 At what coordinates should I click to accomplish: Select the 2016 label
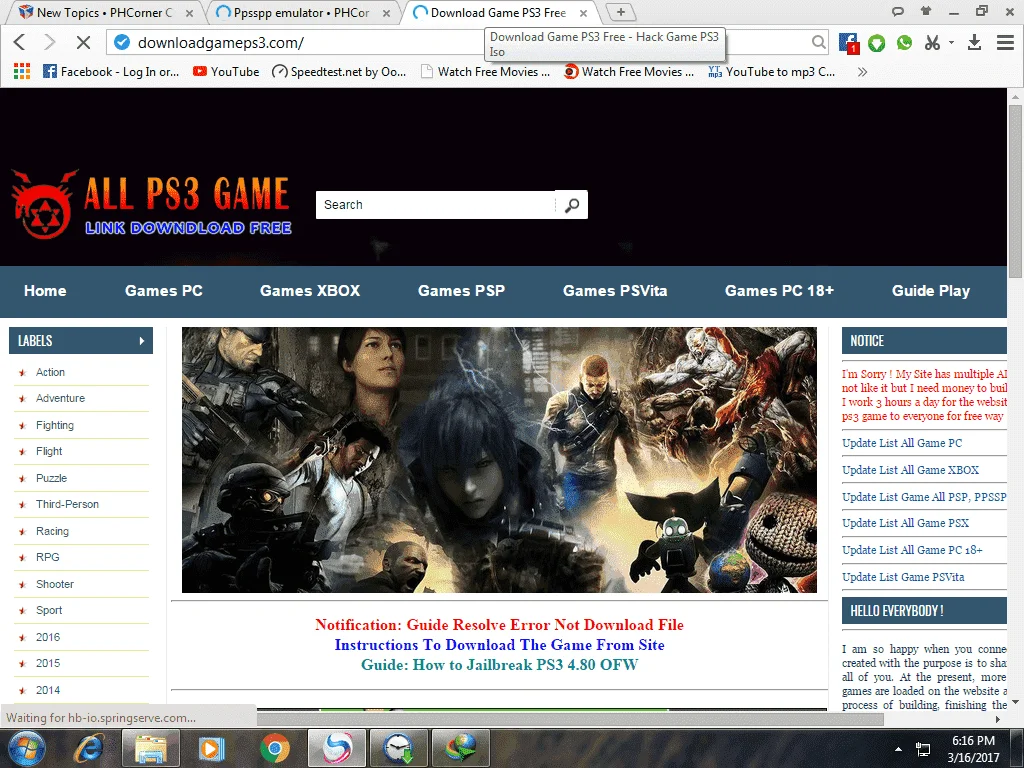click(x=48, y=637)
